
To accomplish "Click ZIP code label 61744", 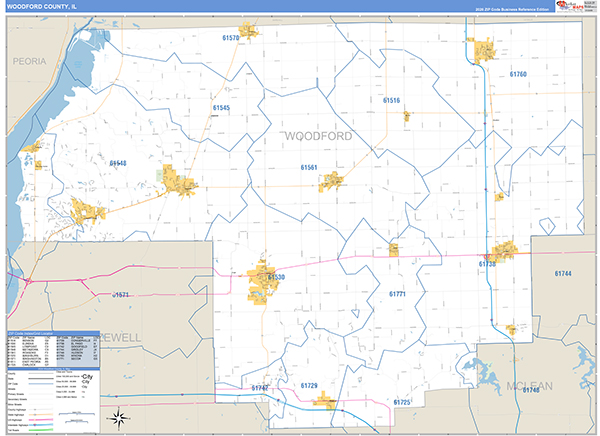I will click(563, 273).
